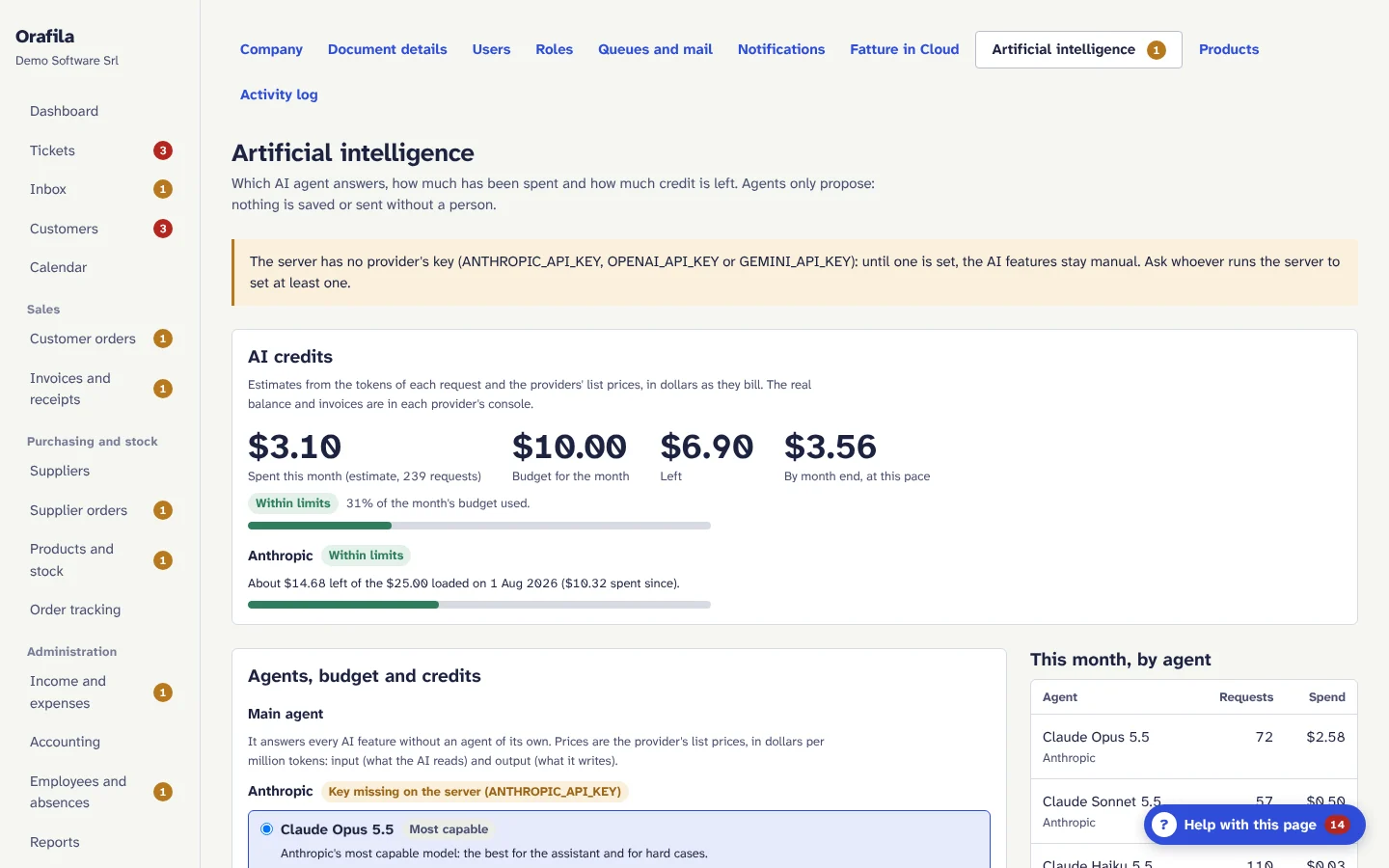Image resolution: width=1389 pixels, height=868 pixels.
Task: Click the Agent column header
Action: pos(1060,697)
